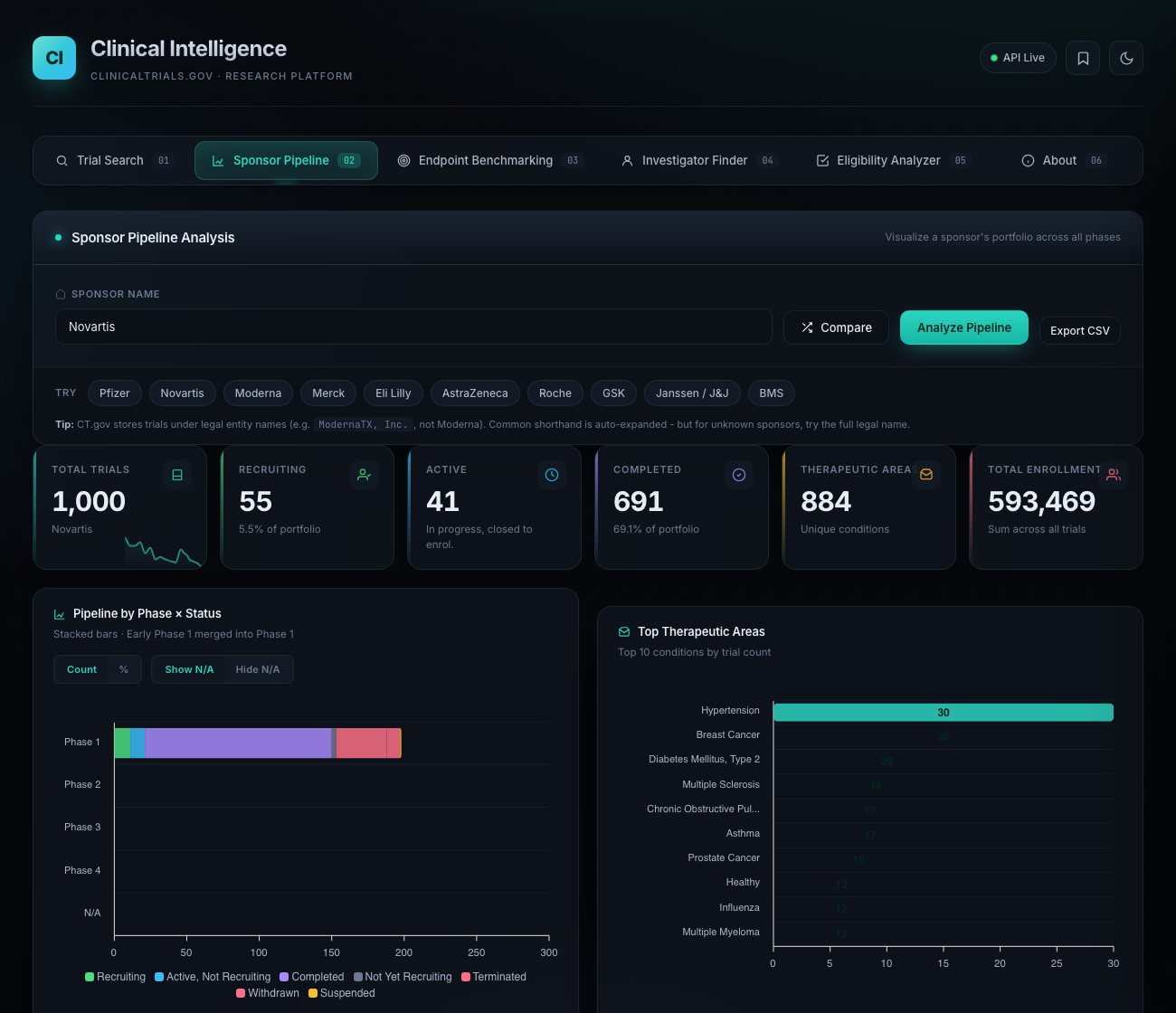Open the Trial Search tab
Screen dimensions: 1176x1013
(114, 161)
